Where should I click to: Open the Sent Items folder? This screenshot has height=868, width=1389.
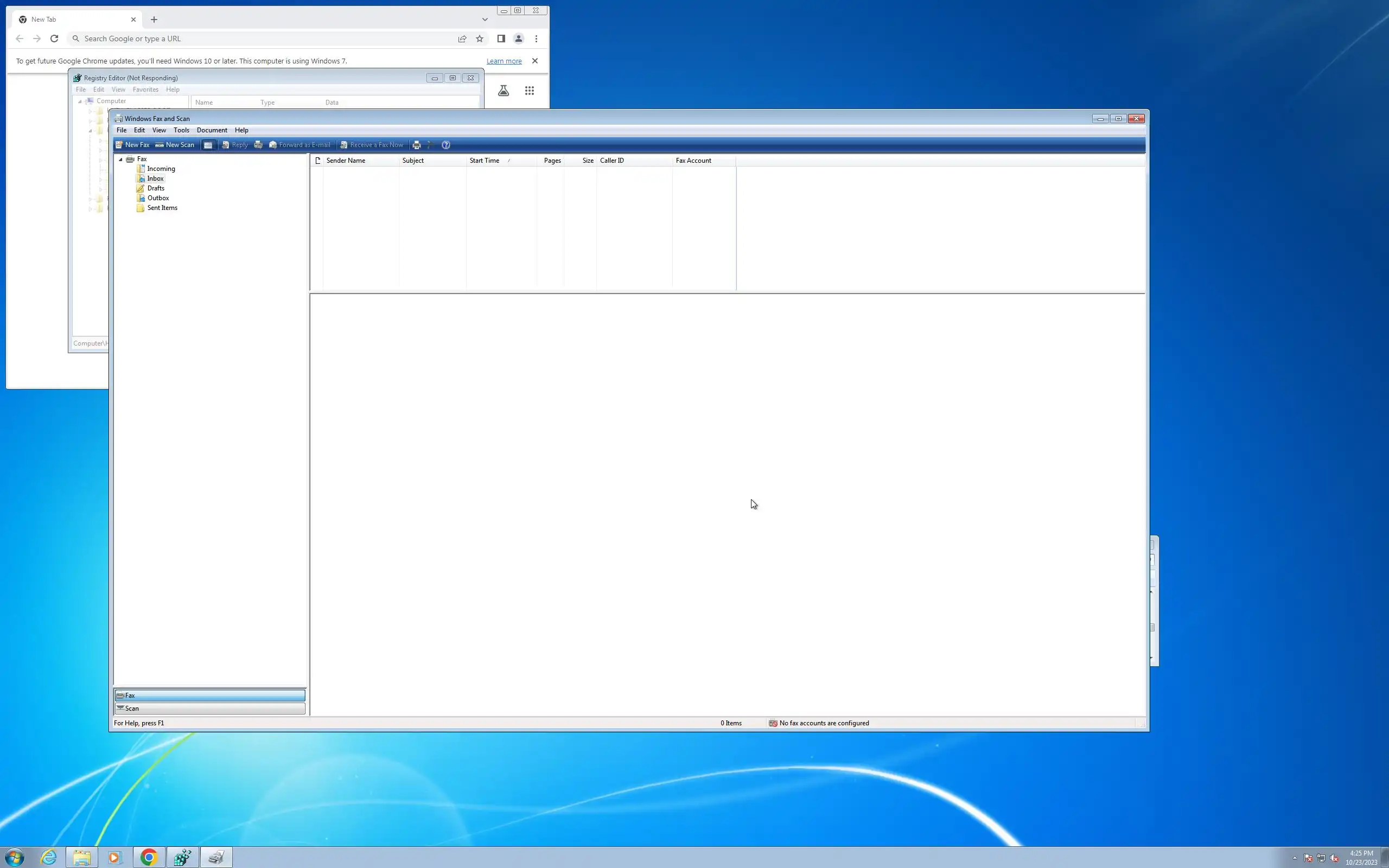(162, 208)
